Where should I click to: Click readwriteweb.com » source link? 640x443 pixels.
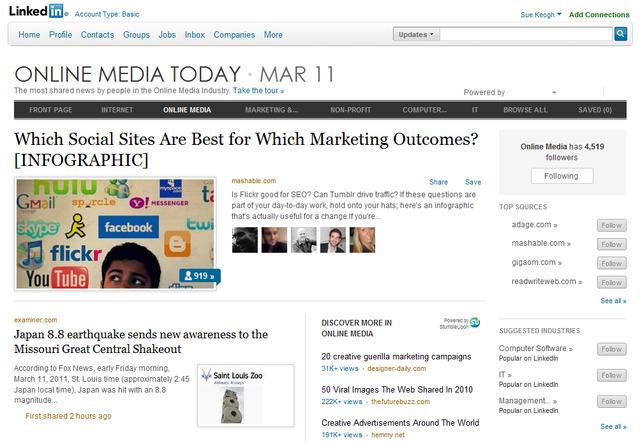(547, 281)
